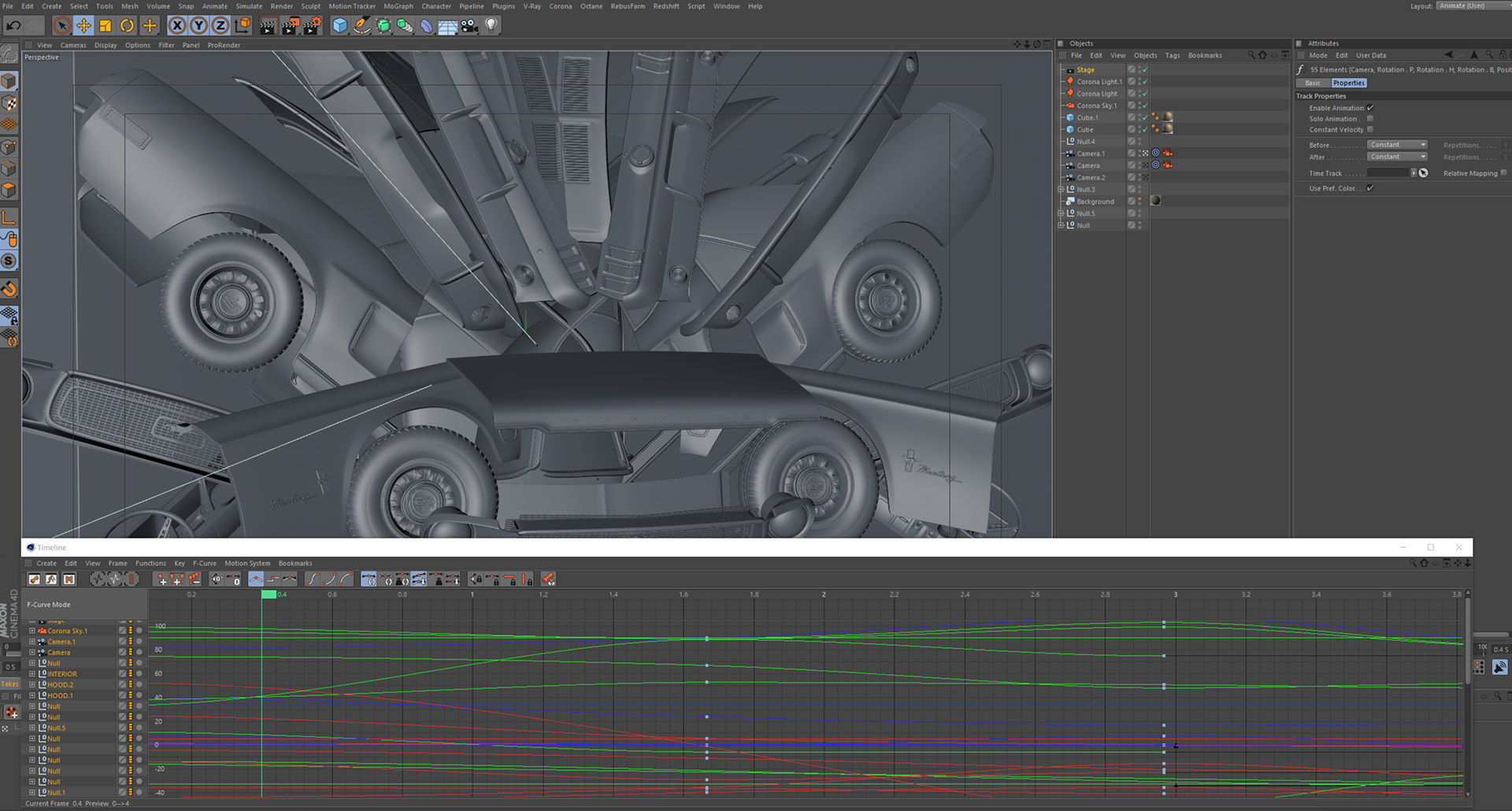Toggle the Constant Velocity checkbox

click(1370, 130)
